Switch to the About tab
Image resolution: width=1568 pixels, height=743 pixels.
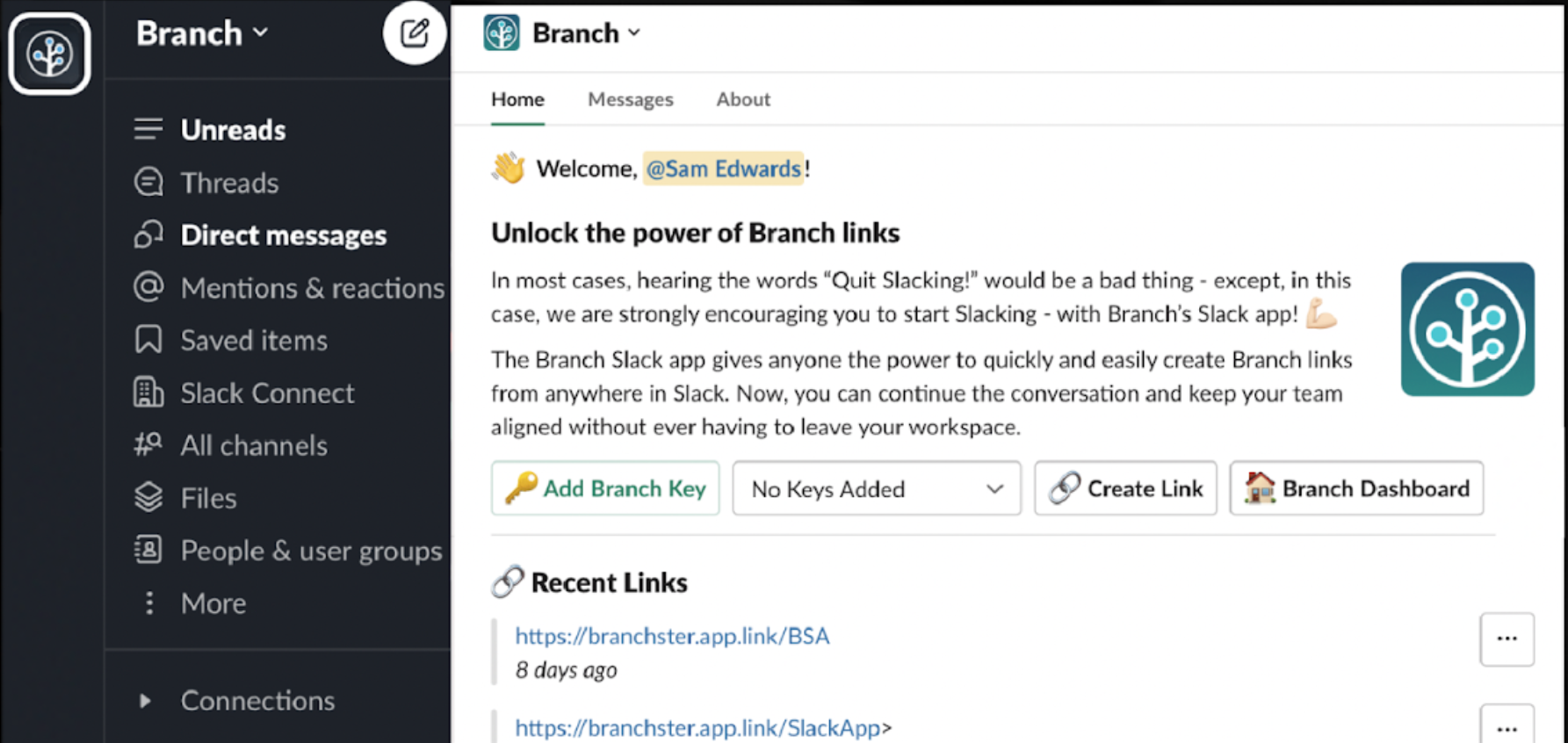click(x=743, y=100)
